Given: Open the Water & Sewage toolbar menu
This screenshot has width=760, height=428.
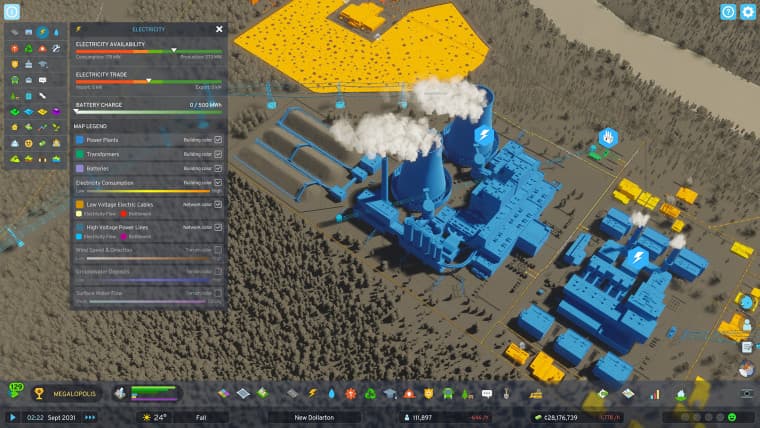Looking at the screenshot, I should click(332, 393).
